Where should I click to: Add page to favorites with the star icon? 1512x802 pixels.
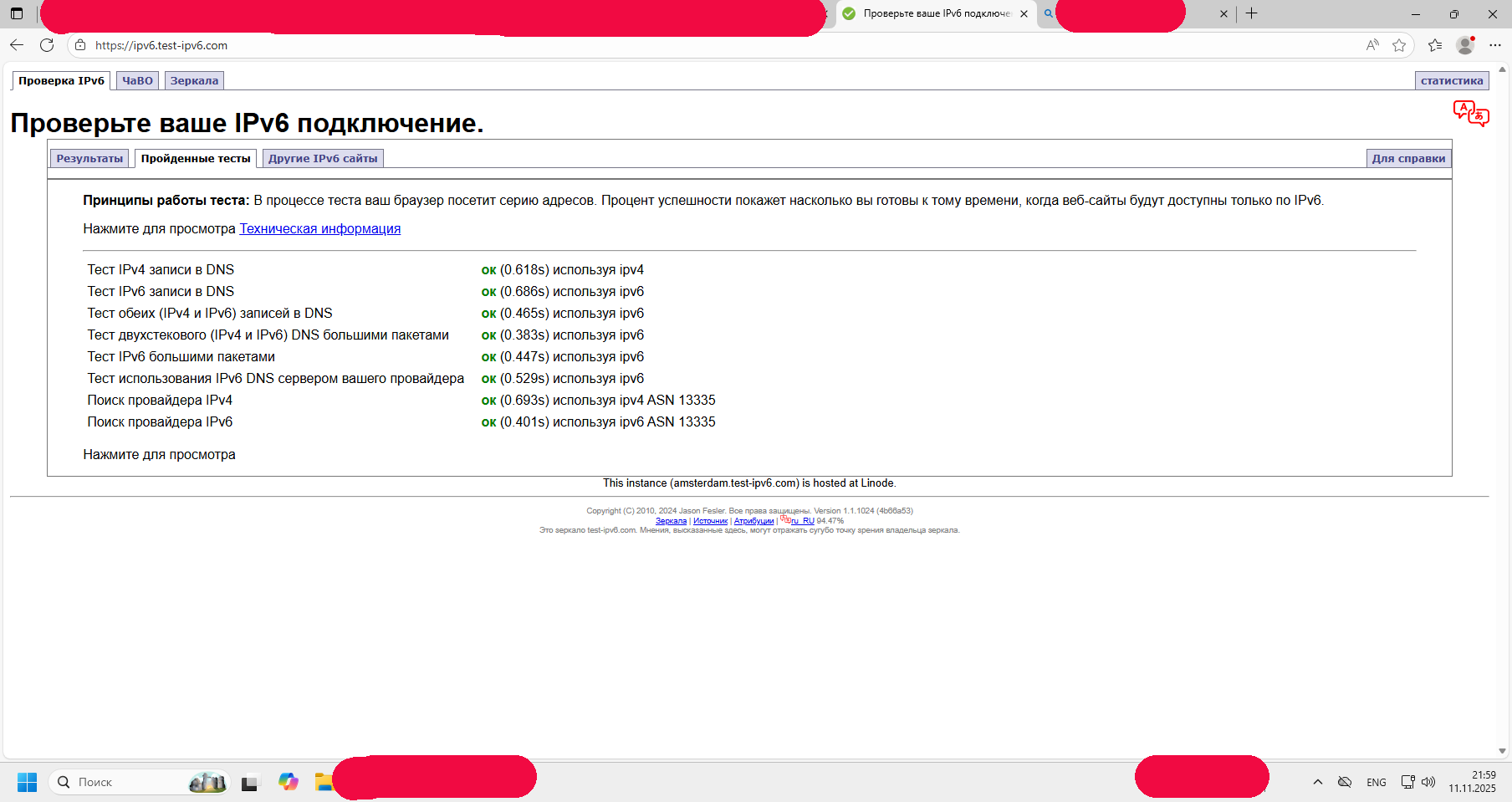click(x=1399, y=45)
